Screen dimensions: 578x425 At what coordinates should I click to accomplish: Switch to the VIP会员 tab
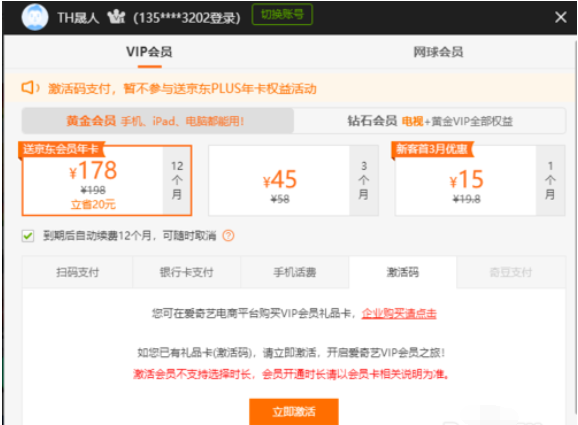click(149, 52)
